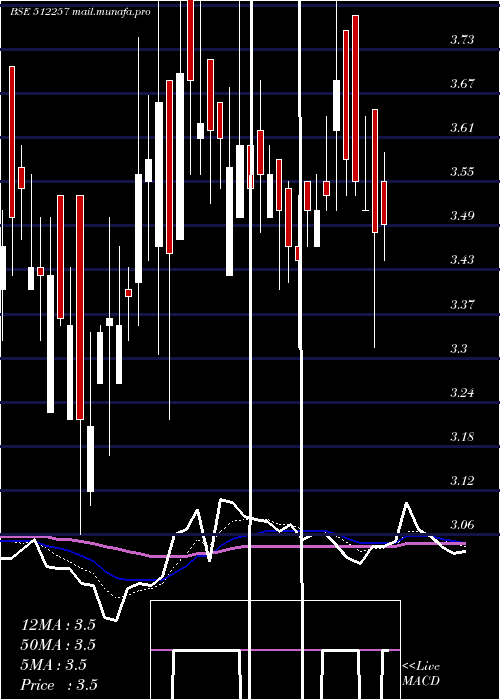Select the 3.3 price level label

tap(459, 349)
